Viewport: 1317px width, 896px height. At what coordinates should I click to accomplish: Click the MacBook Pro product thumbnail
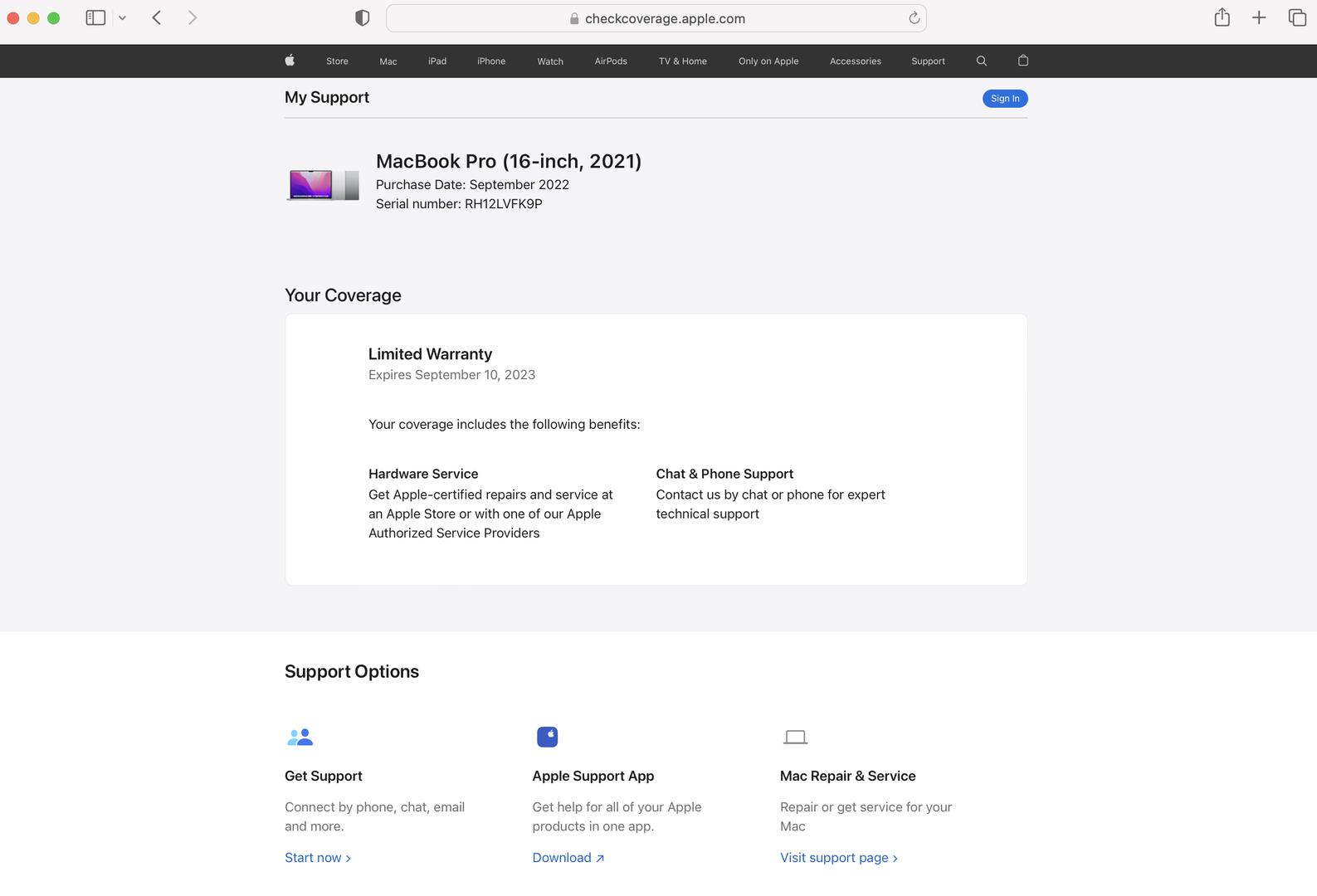[323, 185]
